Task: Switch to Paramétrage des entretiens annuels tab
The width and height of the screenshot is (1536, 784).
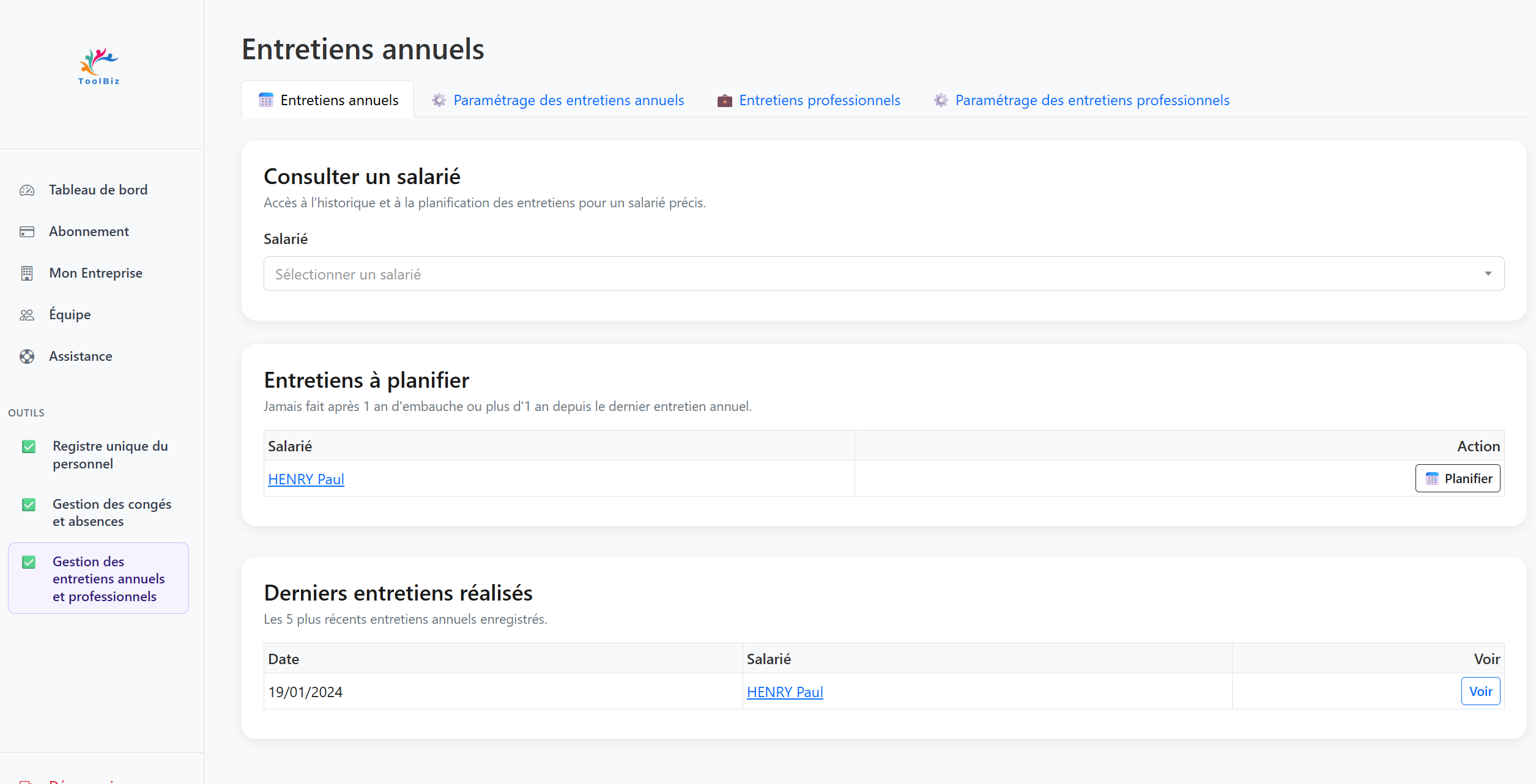Action: 568,100
